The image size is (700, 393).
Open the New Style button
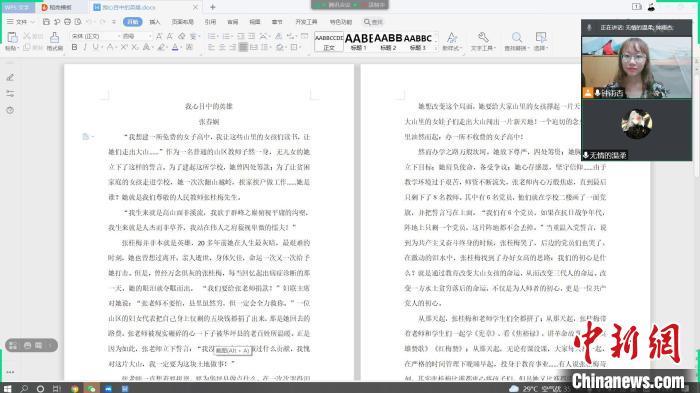(452, 41)
